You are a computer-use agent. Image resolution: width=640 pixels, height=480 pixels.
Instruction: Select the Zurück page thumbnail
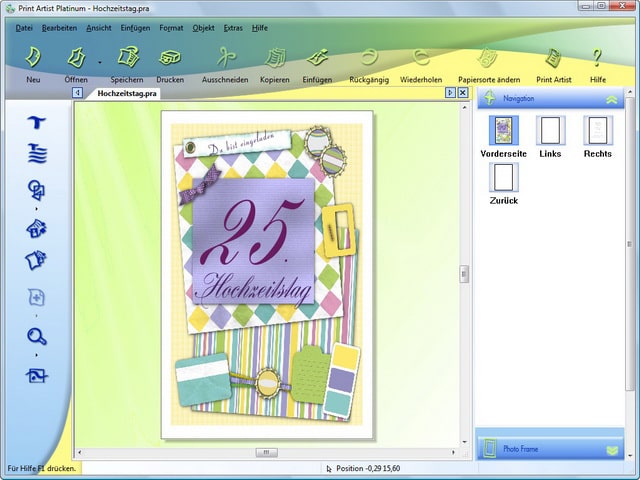pyautogui.click(x=504, y=179)
